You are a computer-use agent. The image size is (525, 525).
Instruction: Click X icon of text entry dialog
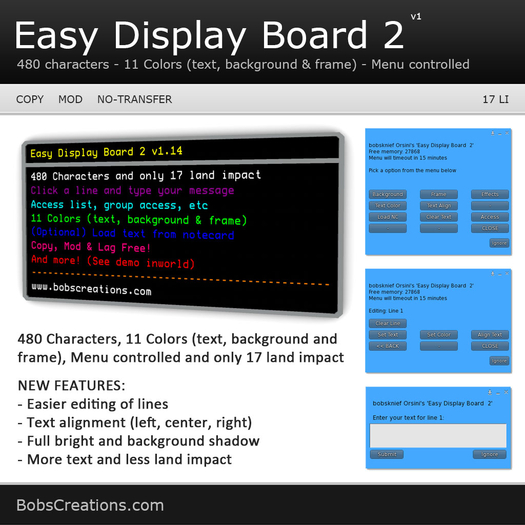(x=506, y=392)
